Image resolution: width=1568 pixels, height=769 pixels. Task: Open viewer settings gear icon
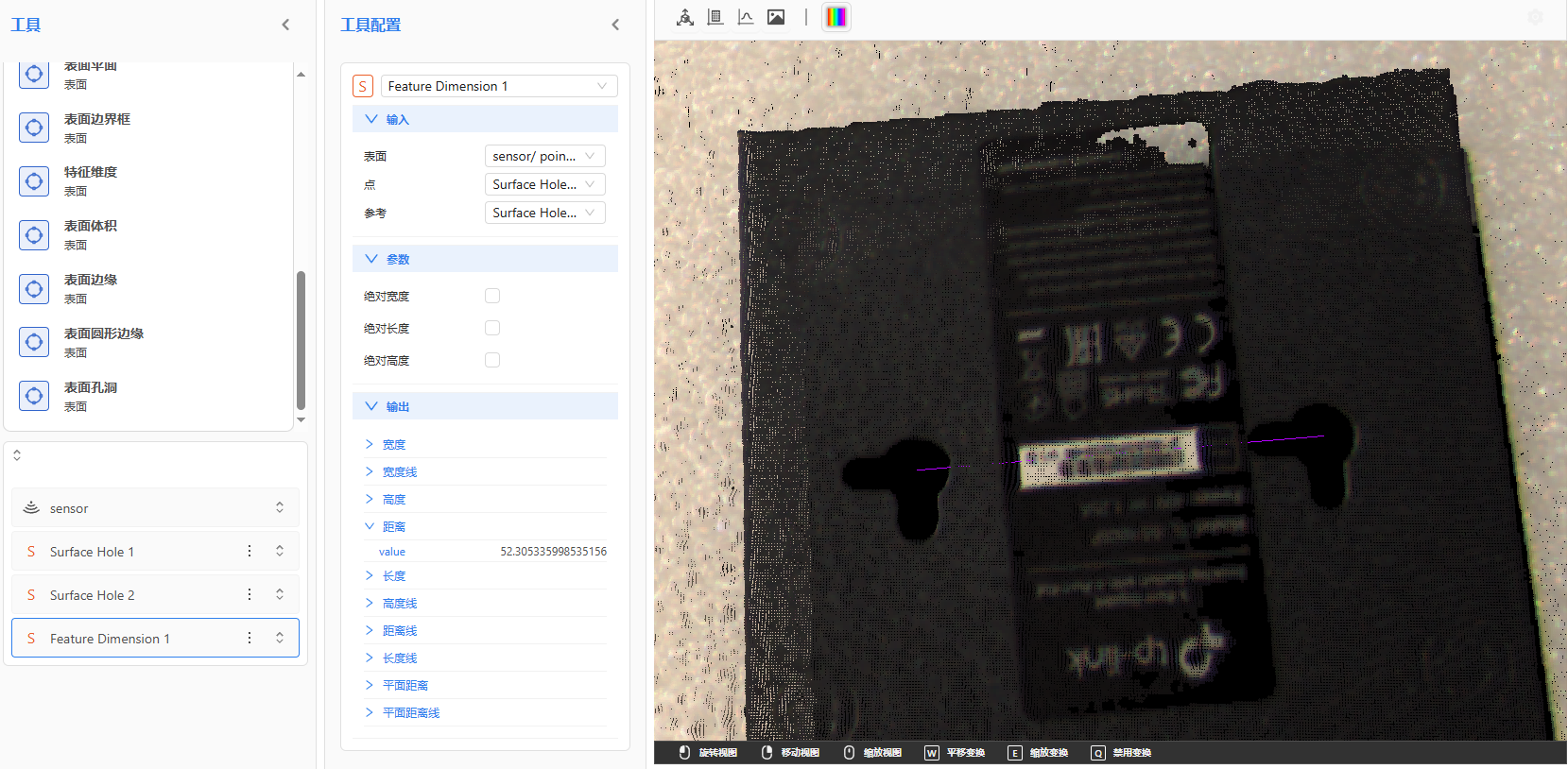click(1535, 17)
